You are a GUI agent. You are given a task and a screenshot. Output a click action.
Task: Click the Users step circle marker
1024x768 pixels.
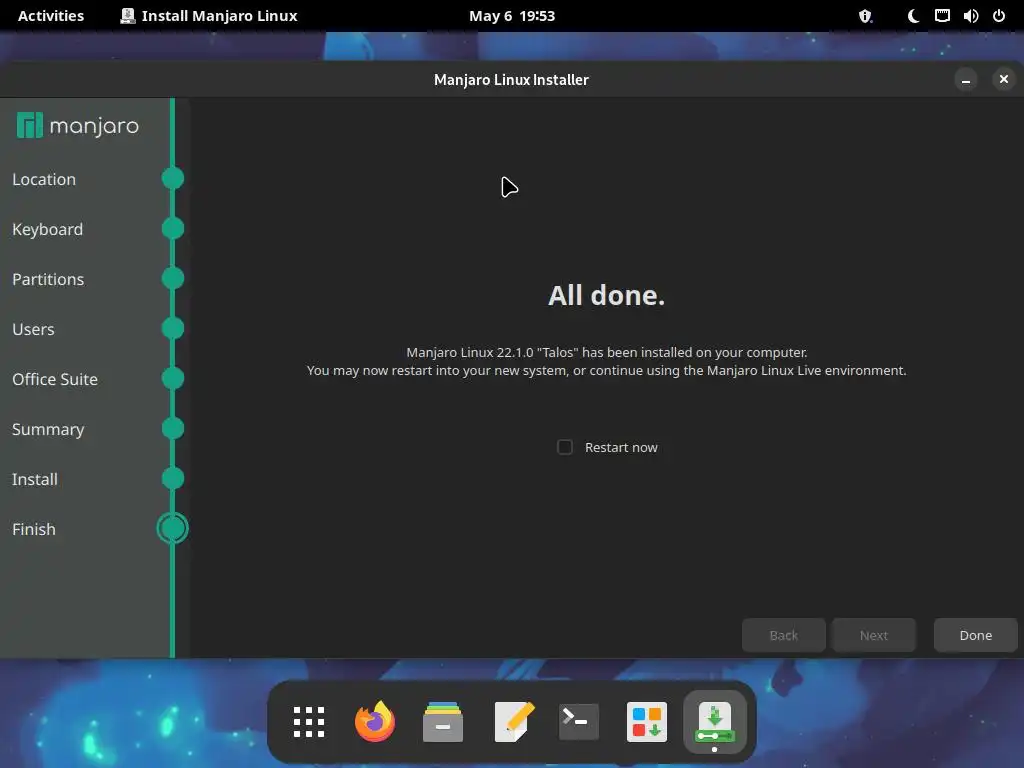click(173, 328)
